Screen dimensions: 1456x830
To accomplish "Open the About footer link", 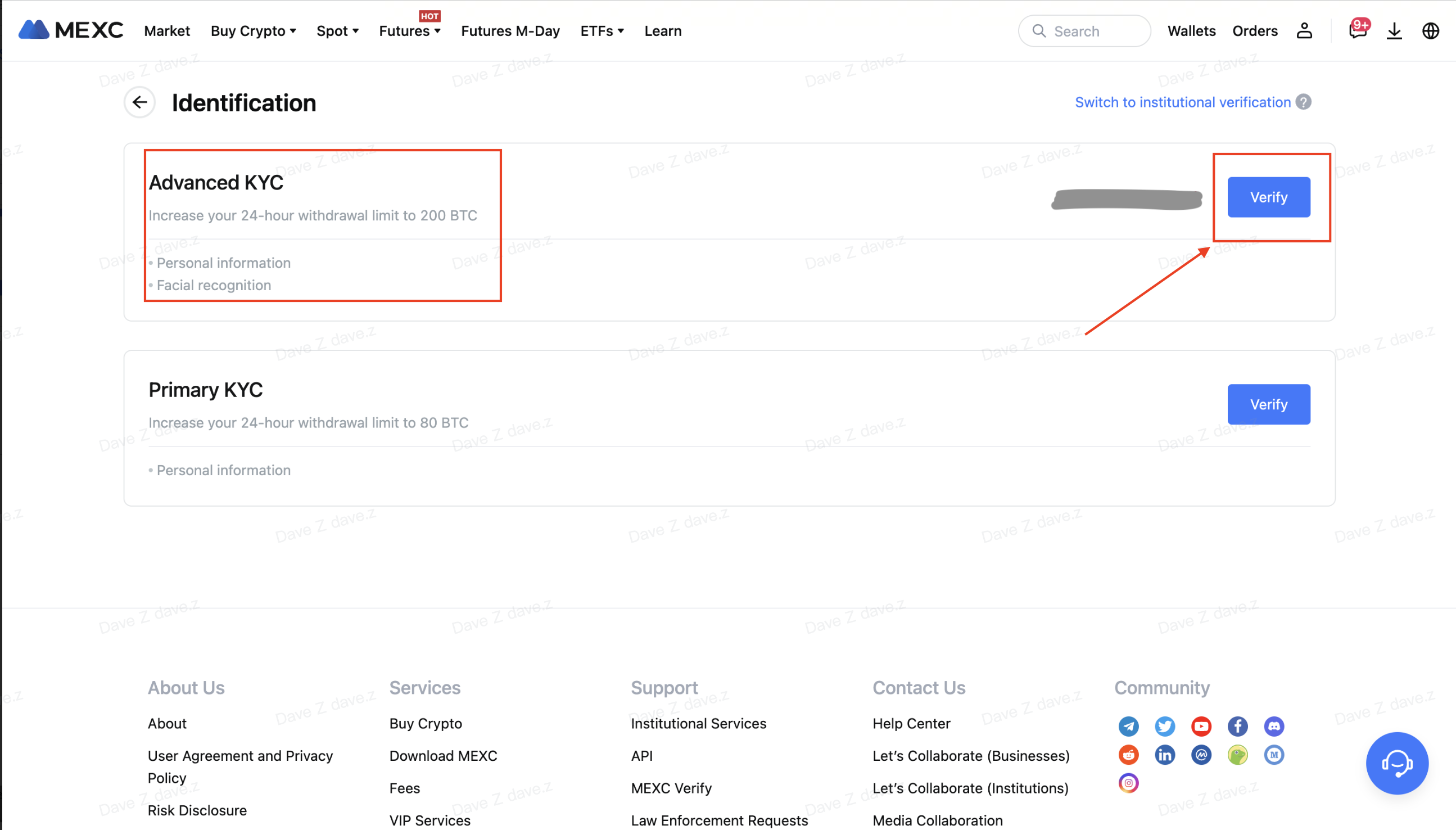I will [x=167, y=723].
